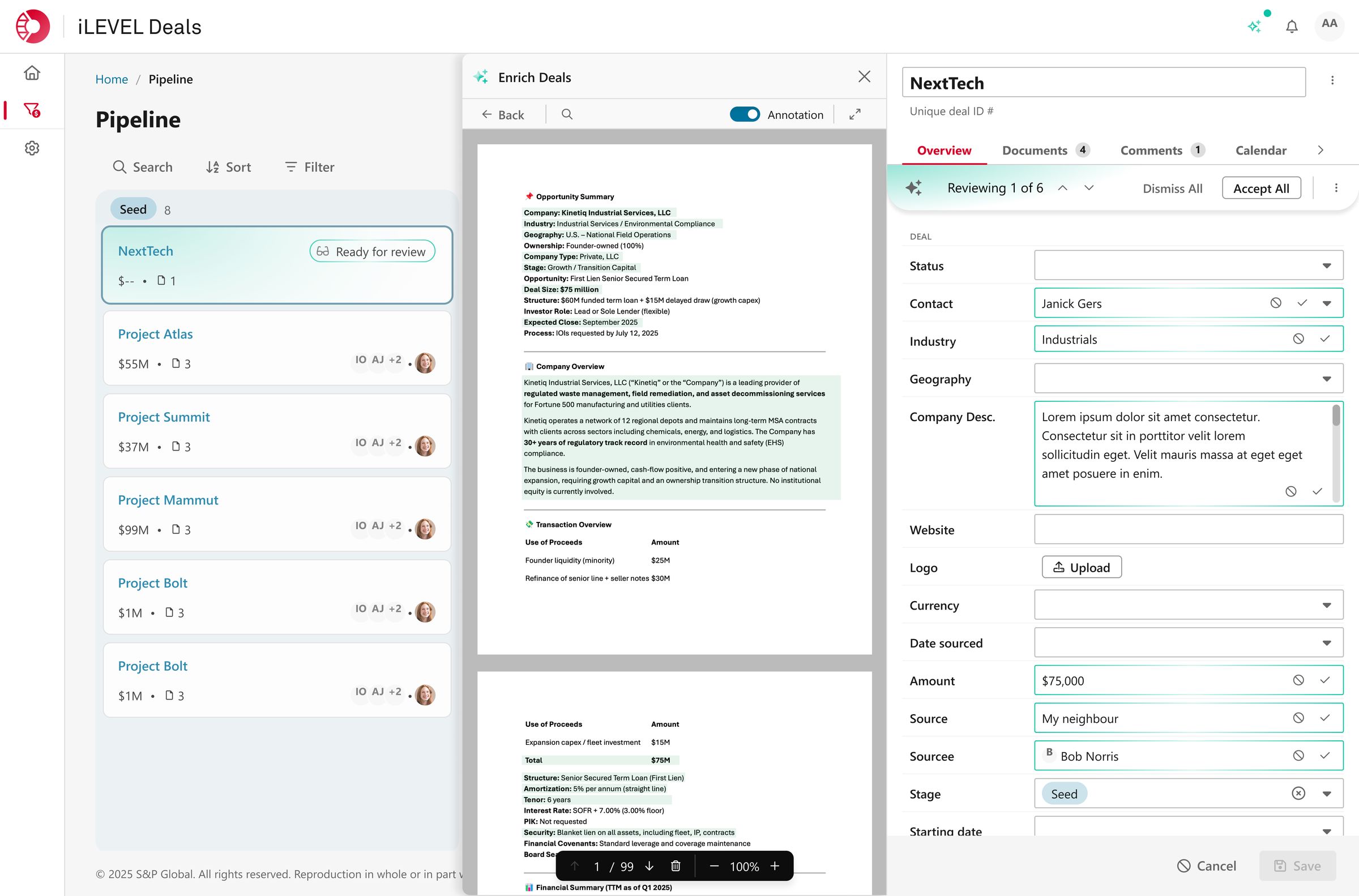Viewport: 1359px width, 896px height.
Task: Click Dismiss All suggestions
Action: 1172,188
